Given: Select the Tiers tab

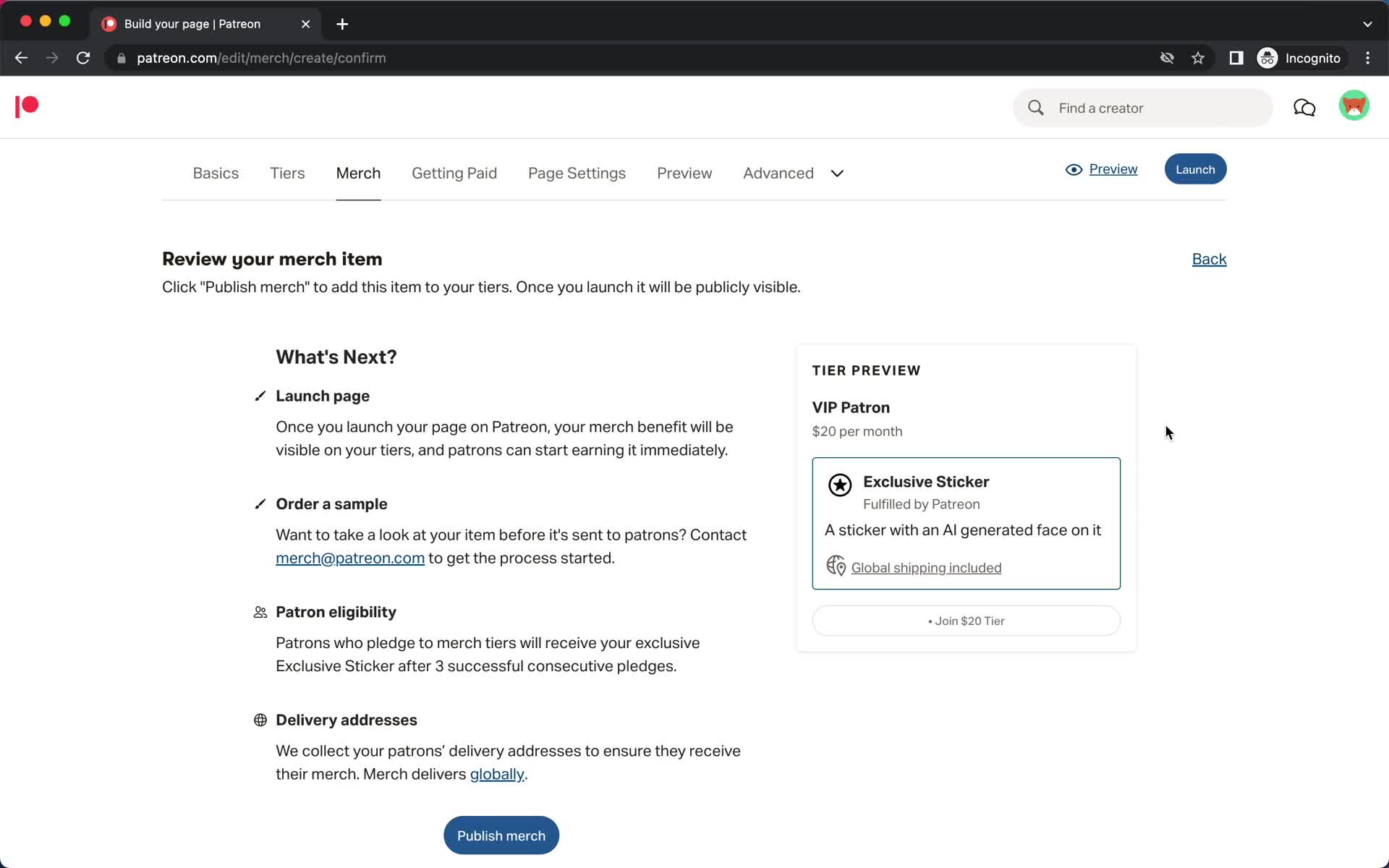Looking at the screenshot, I should 288,173.
